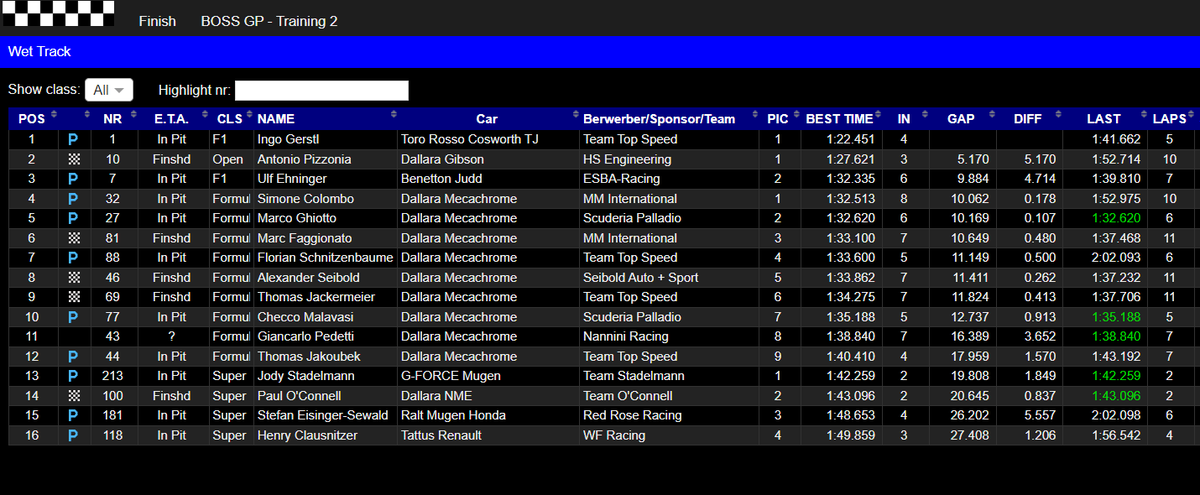Click the pit P icon for Marco Ghiotto
1200x495 pixels.
click(73, 218)
